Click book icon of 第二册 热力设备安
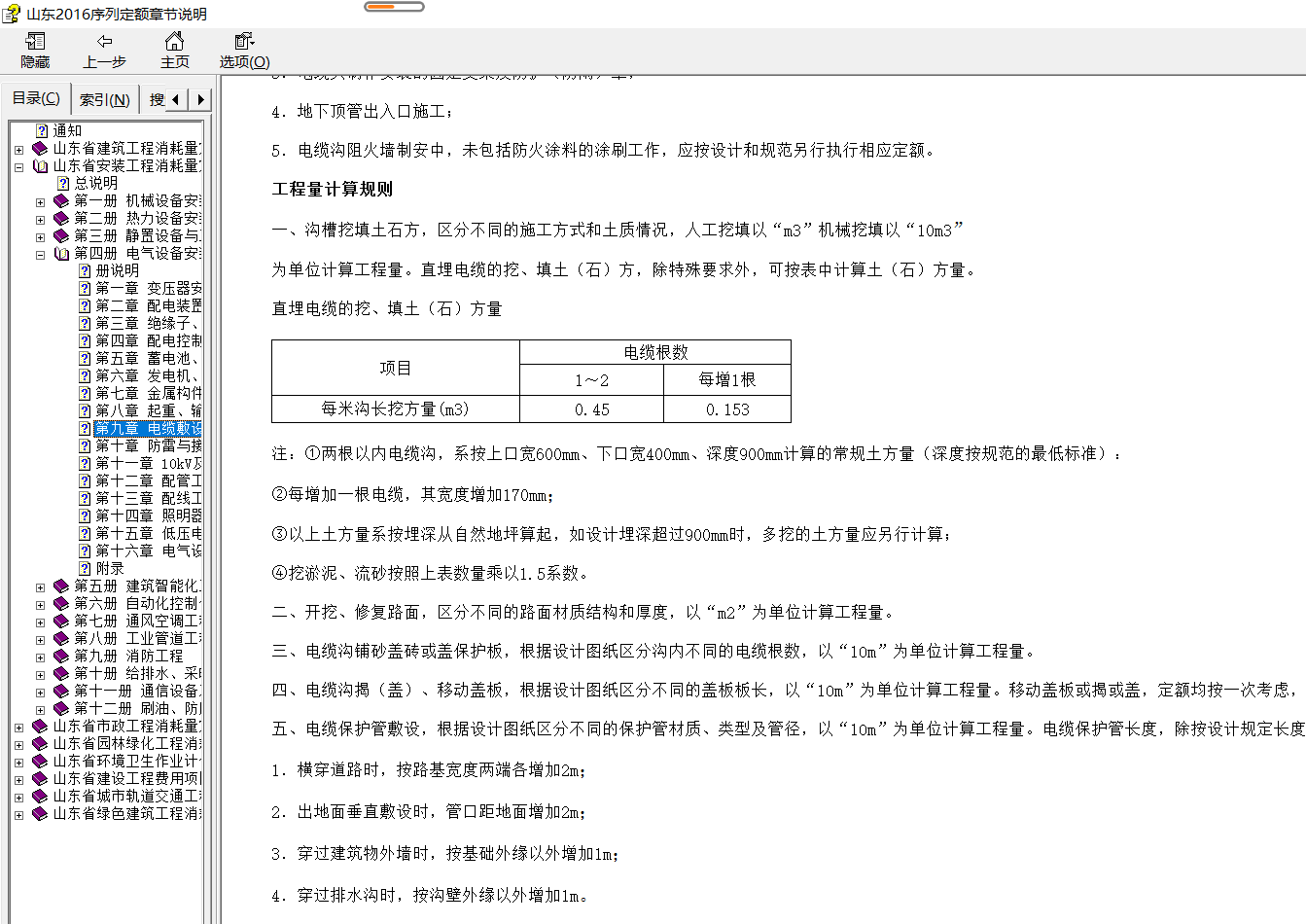The height and width of the screenshot is (924, 1306). tap(61, 218)
